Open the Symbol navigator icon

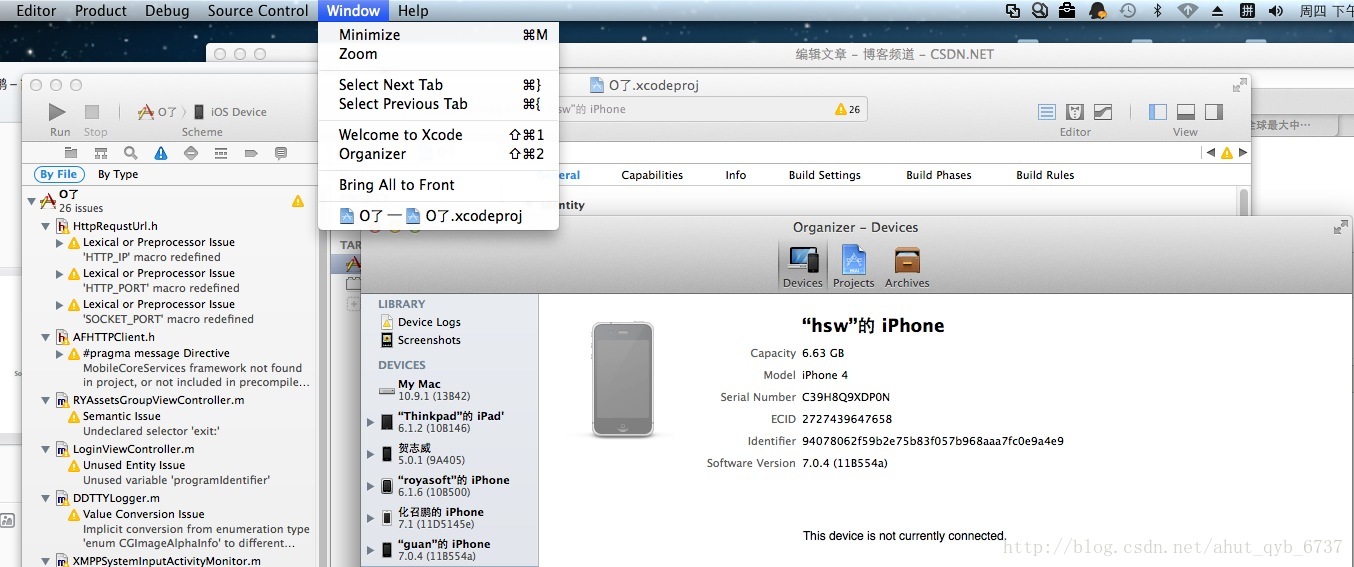100,153
